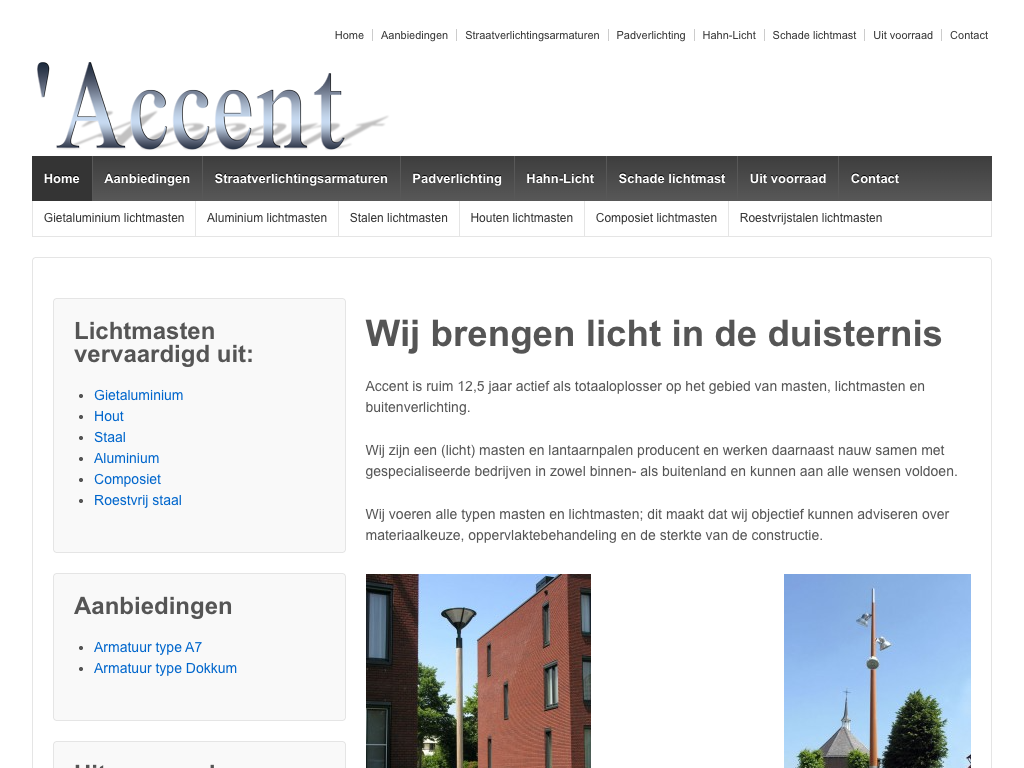The height and width of the screenshot is (768, 1024).
Task: Click the Accent logo image
Action: pos(211,105)
